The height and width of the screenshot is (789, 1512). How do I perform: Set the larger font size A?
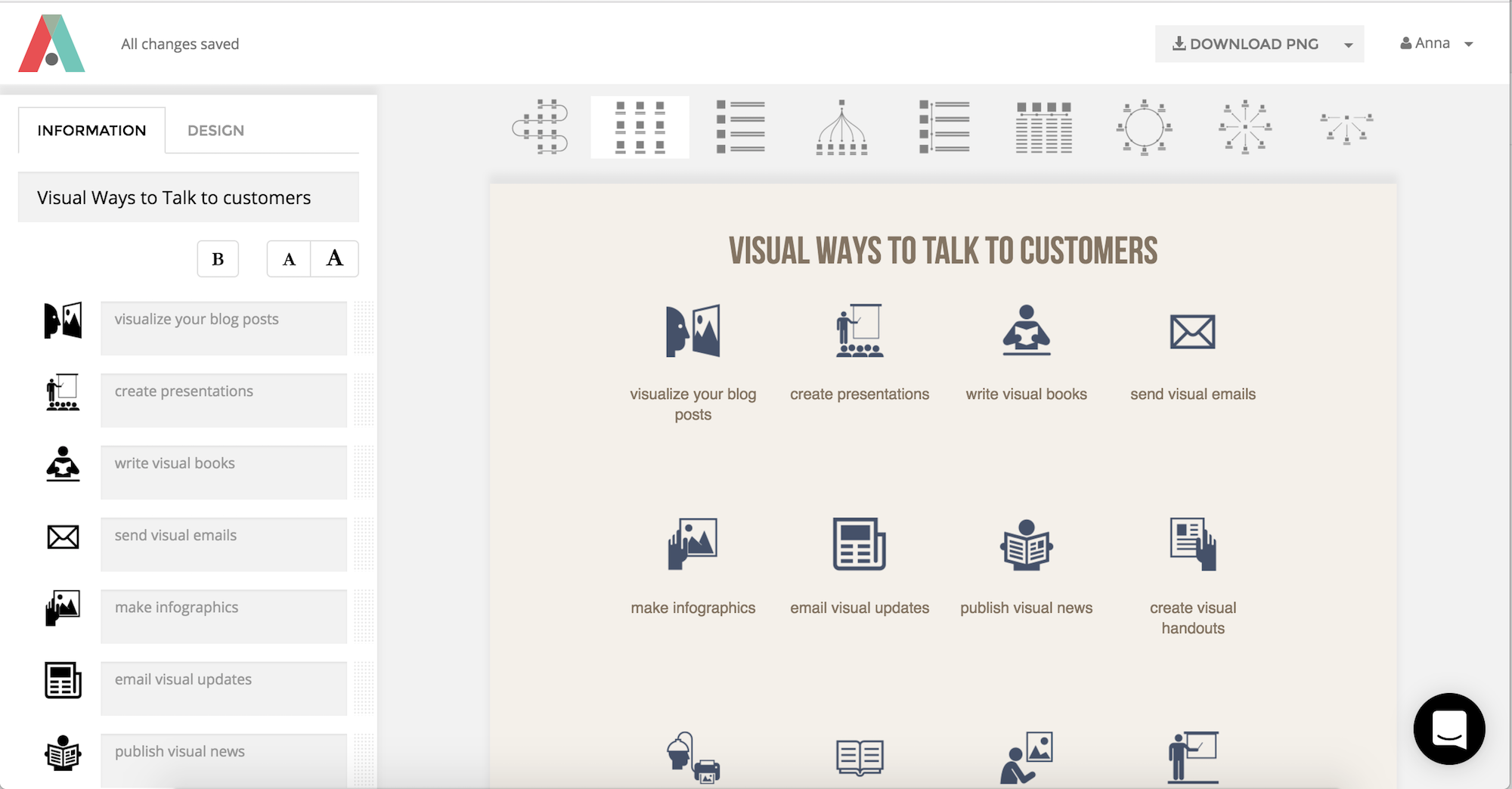click(x=335, y=259)
